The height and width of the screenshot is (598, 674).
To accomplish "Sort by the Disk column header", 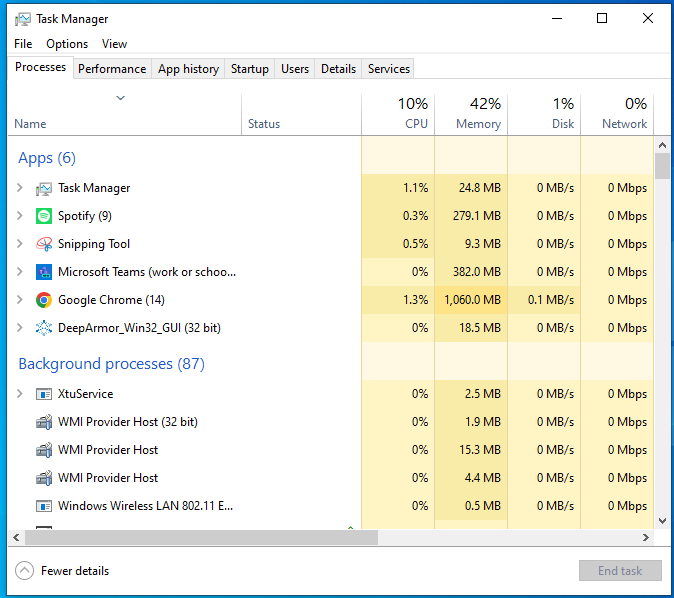I will 544,115.
